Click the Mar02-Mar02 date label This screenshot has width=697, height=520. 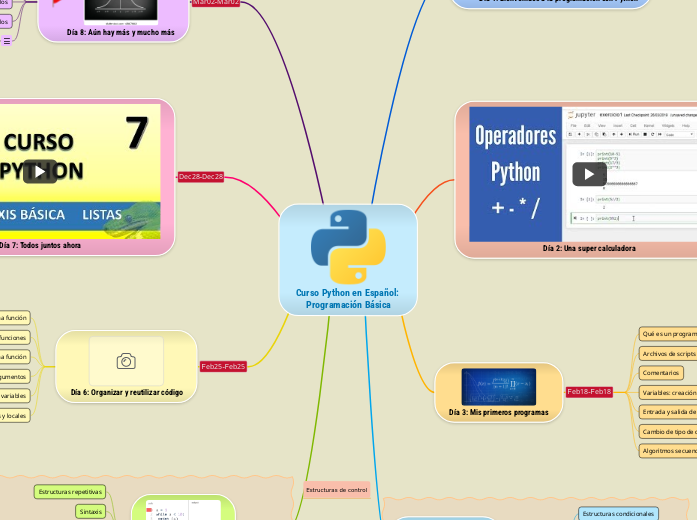point(214,3)
